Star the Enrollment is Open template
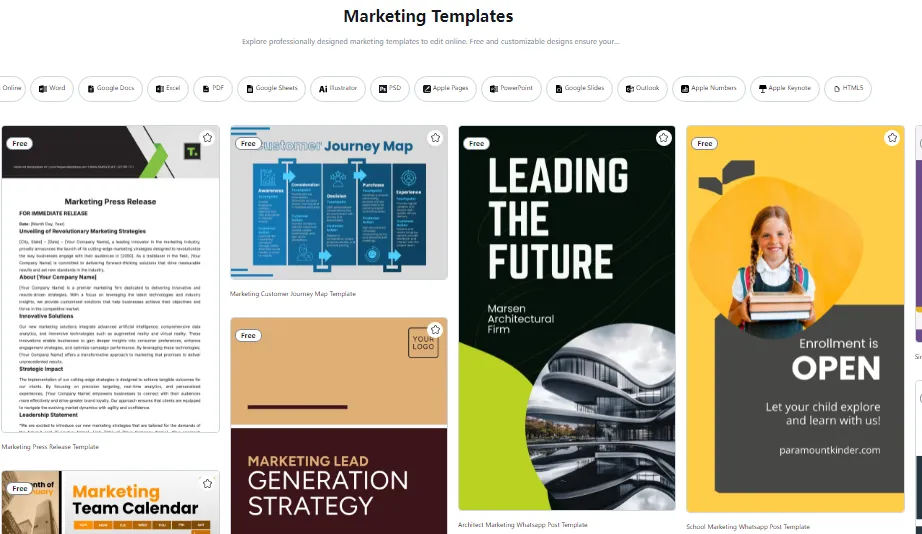Viewport: 922px width, 534px height. pos(892,138)
